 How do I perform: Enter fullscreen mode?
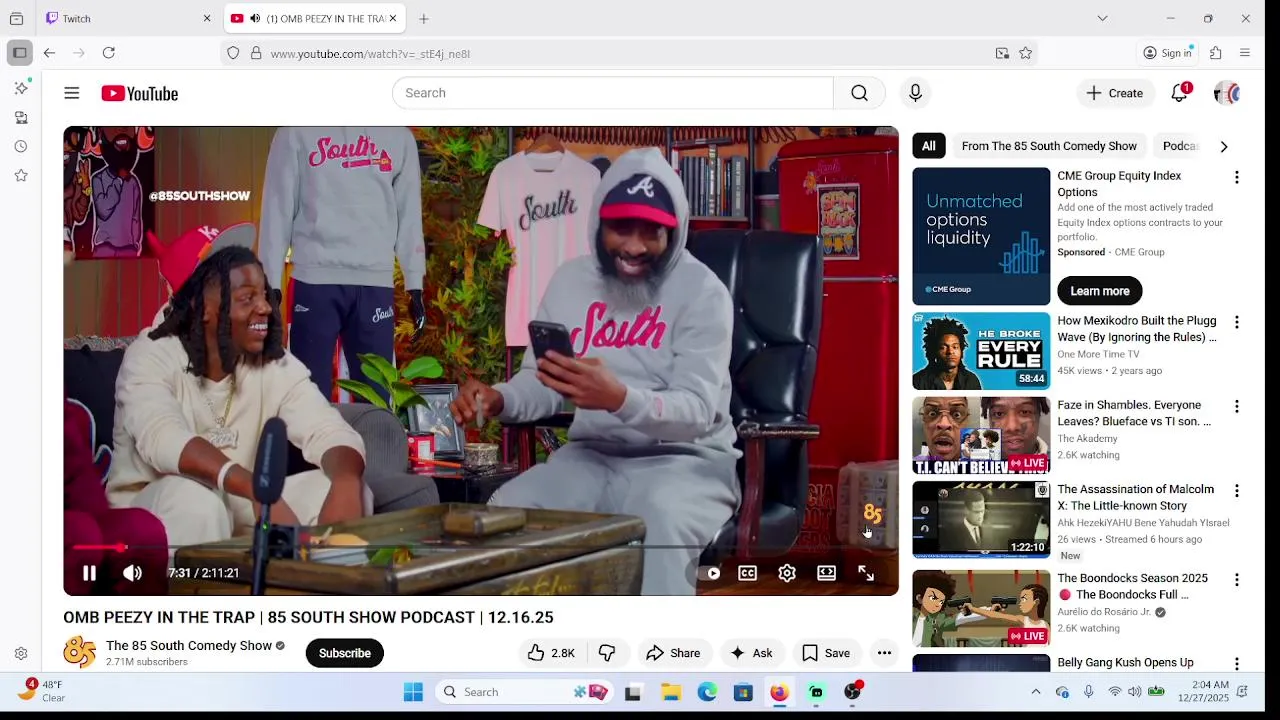pyautogui.click(x=866, y=573)
